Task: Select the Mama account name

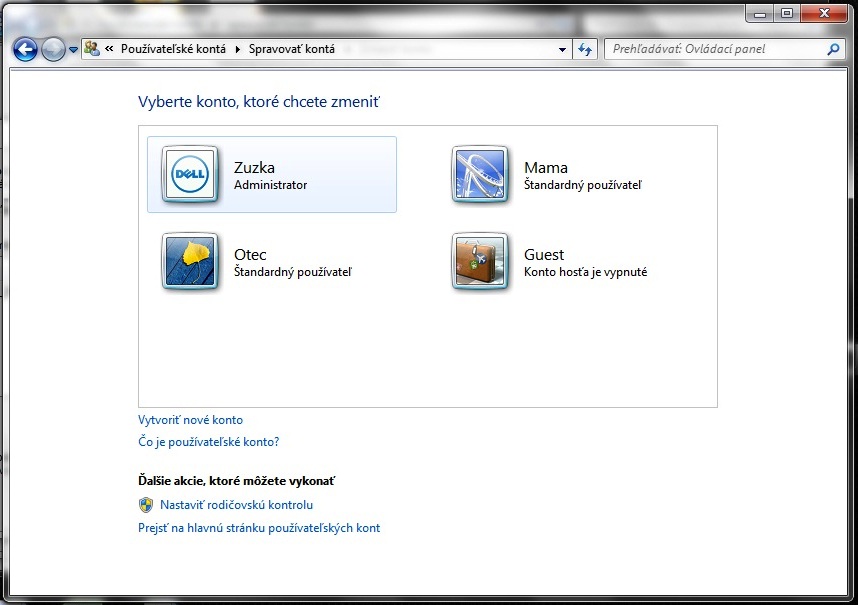Action: [546, 167]
